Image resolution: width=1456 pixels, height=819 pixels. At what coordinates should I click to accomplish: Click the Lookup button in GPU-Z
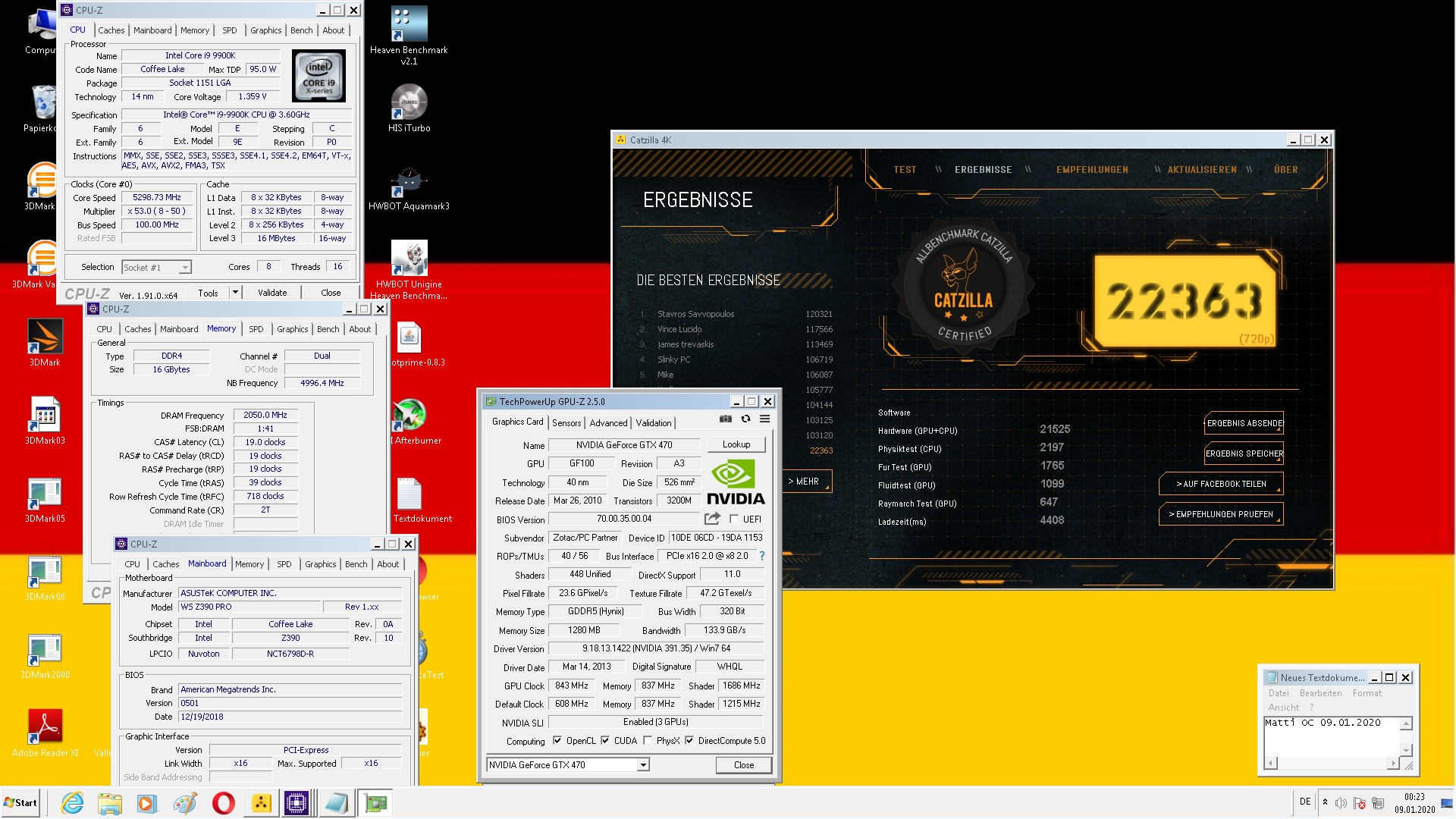(736, 445)
